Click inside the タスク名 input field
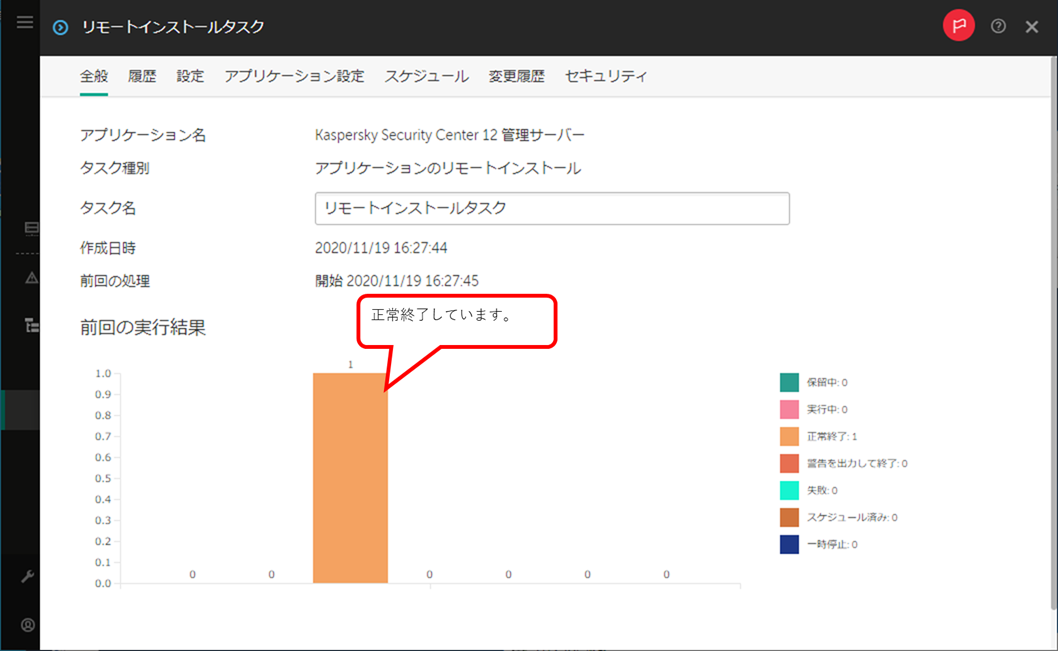This screenshot has height=651, width=1058. tap(550, 208)
